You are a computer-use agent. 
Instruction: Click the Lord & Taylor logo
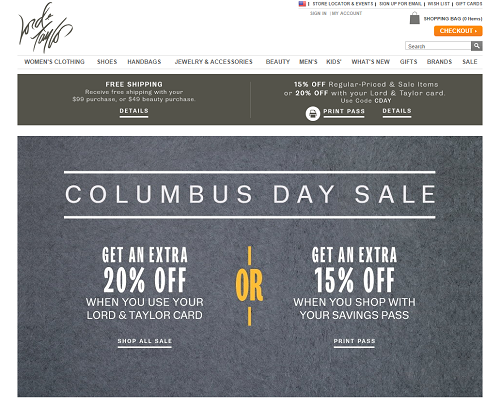(x=46, y=27)
